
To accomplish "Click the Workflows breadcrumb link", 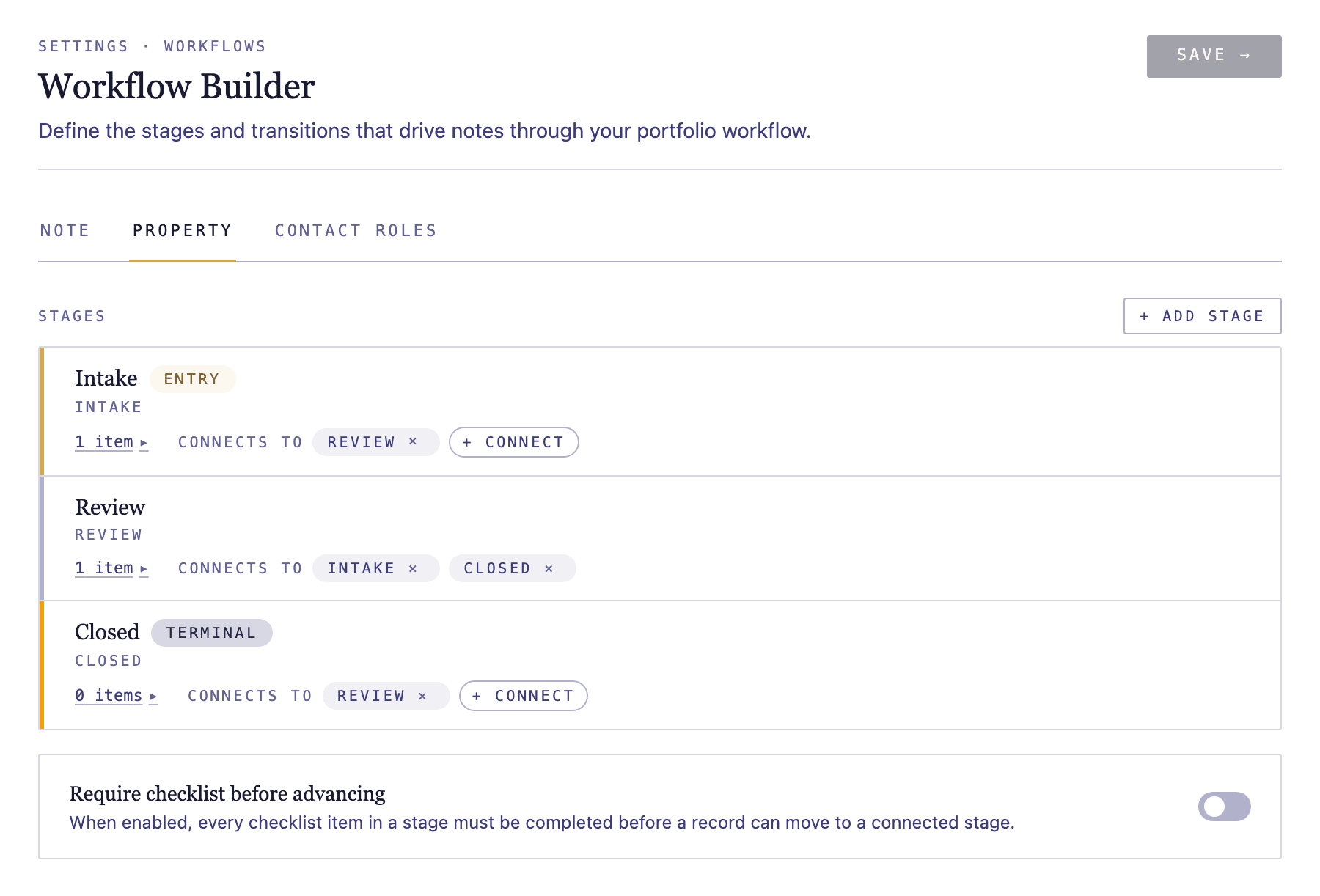I will (215, 46).
